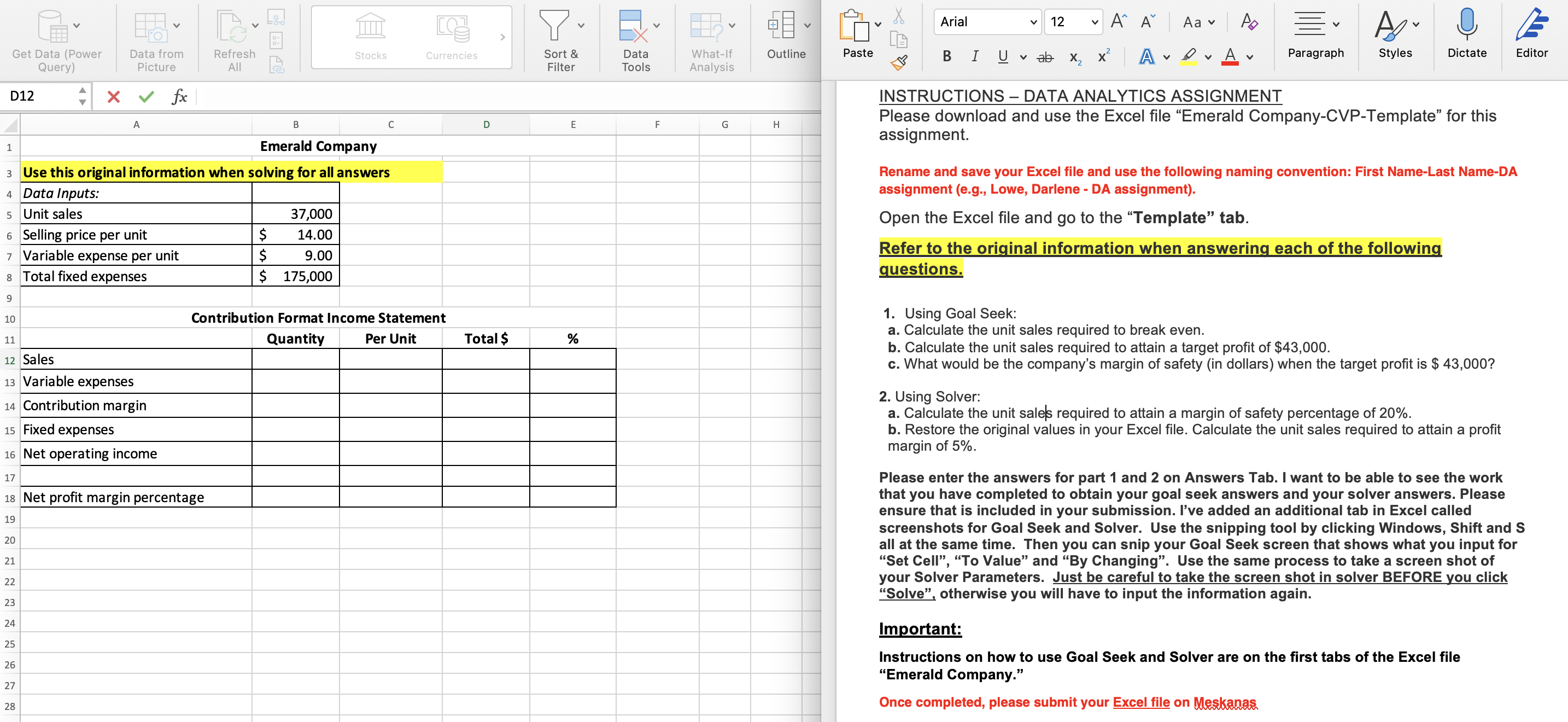This screenshot has height=722, width=1568.
Task: Apply the yellow text highlight color
Action: click(1188, 57)
